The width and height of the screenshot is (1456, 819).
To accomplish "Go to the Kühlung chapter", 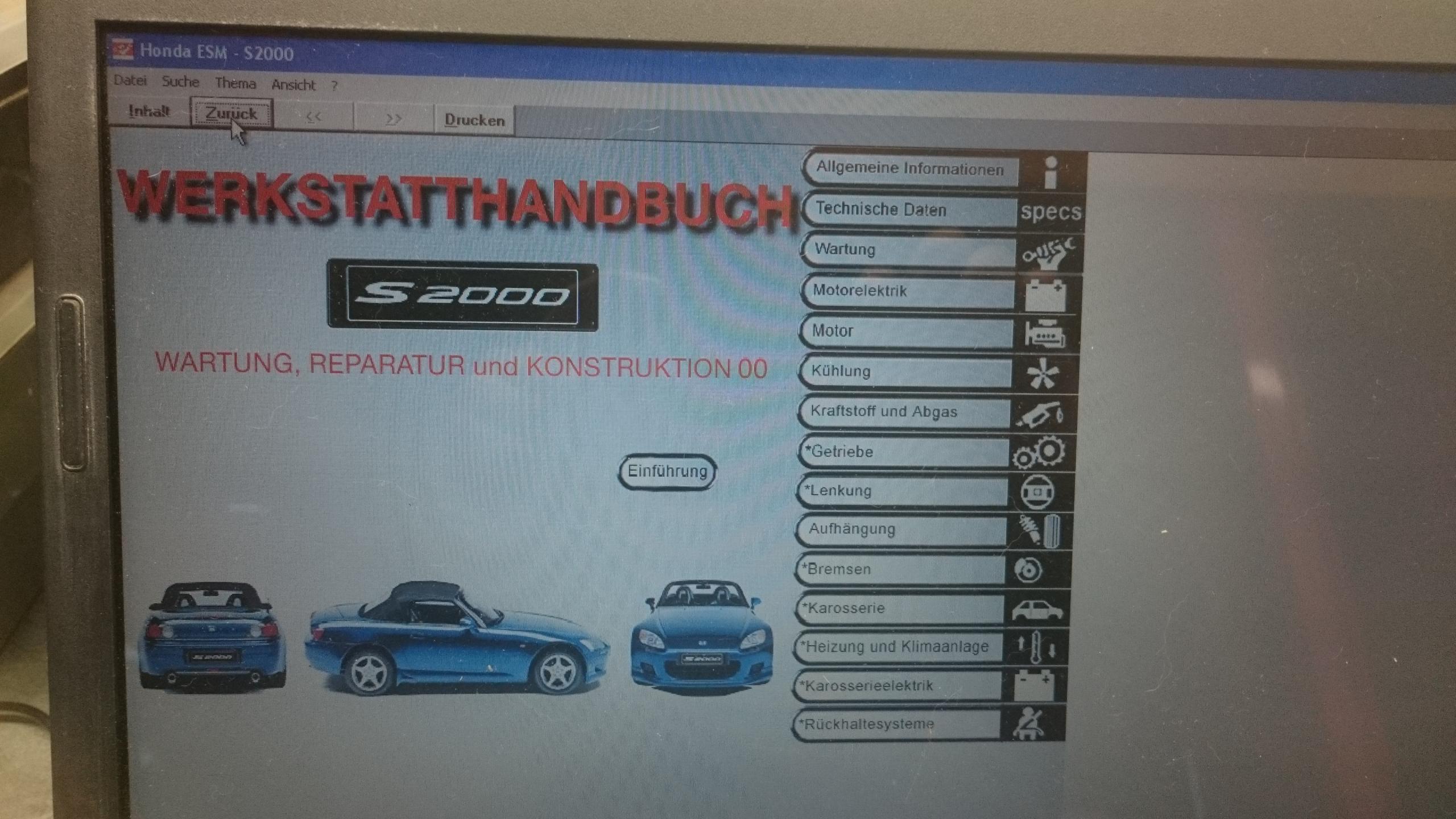I will point(905,371).
